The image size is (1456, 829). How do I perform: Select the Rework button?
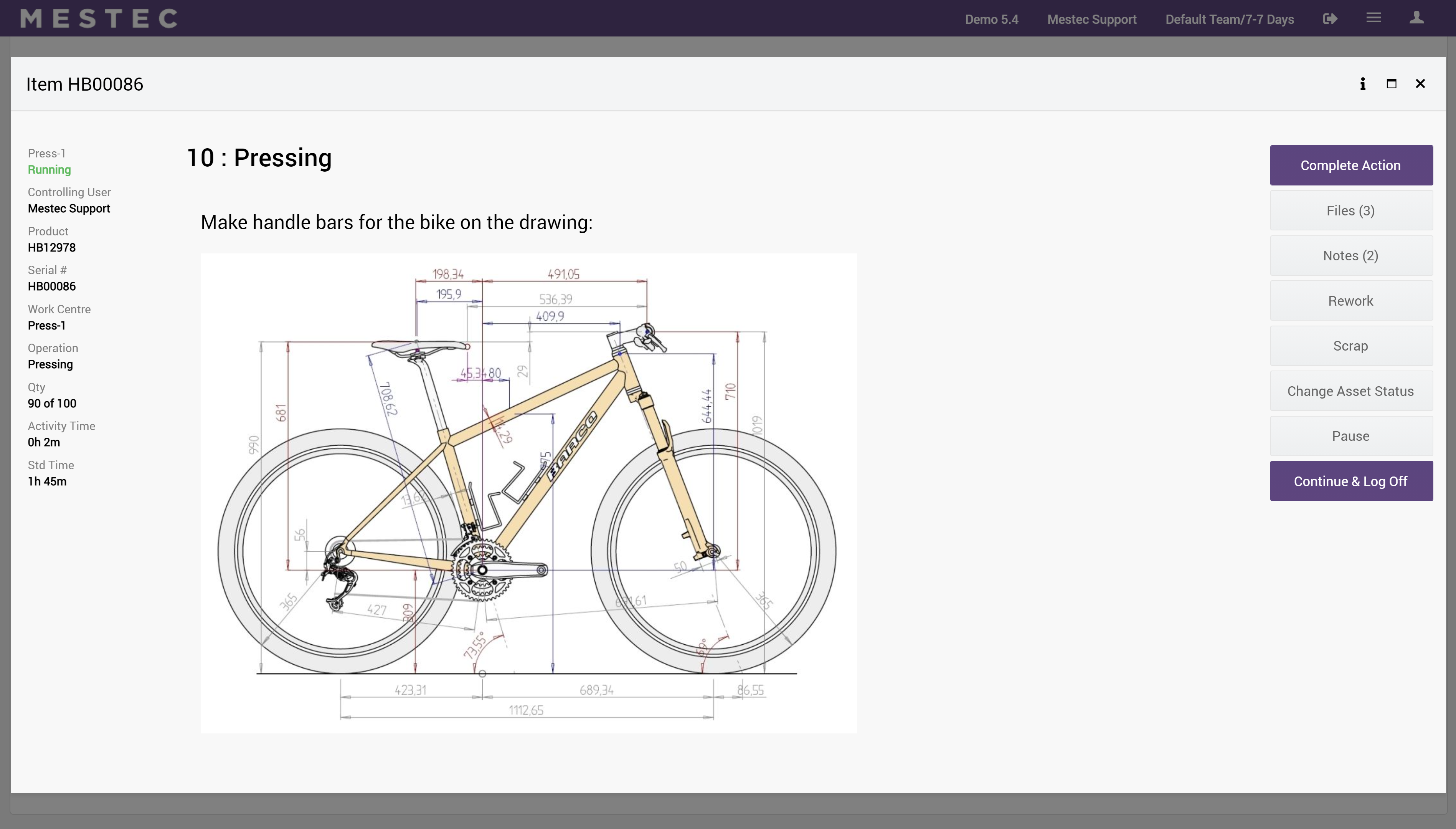1351,301
